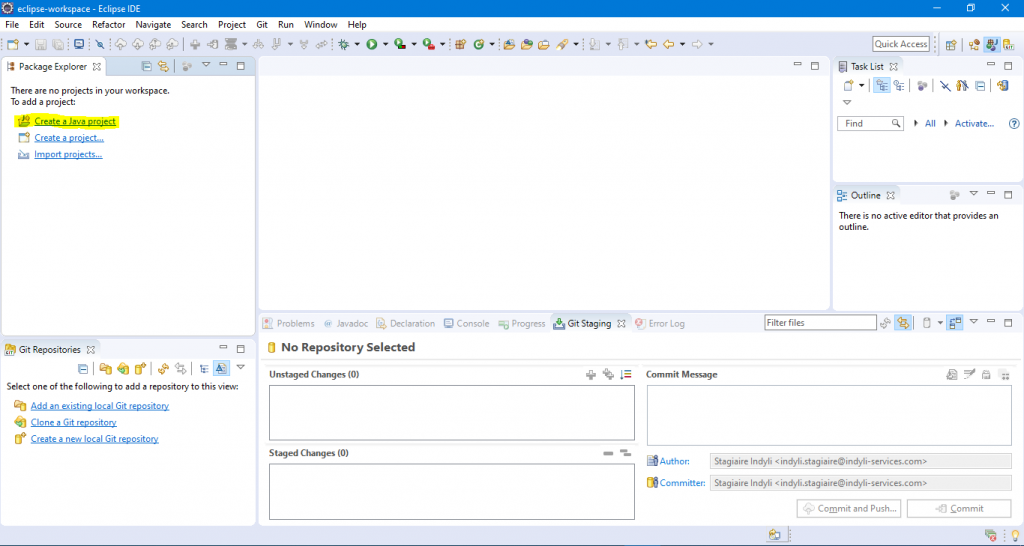
Task: Click Clone repository icon in Git Repositories toolbar
Action: click(123, 368)
